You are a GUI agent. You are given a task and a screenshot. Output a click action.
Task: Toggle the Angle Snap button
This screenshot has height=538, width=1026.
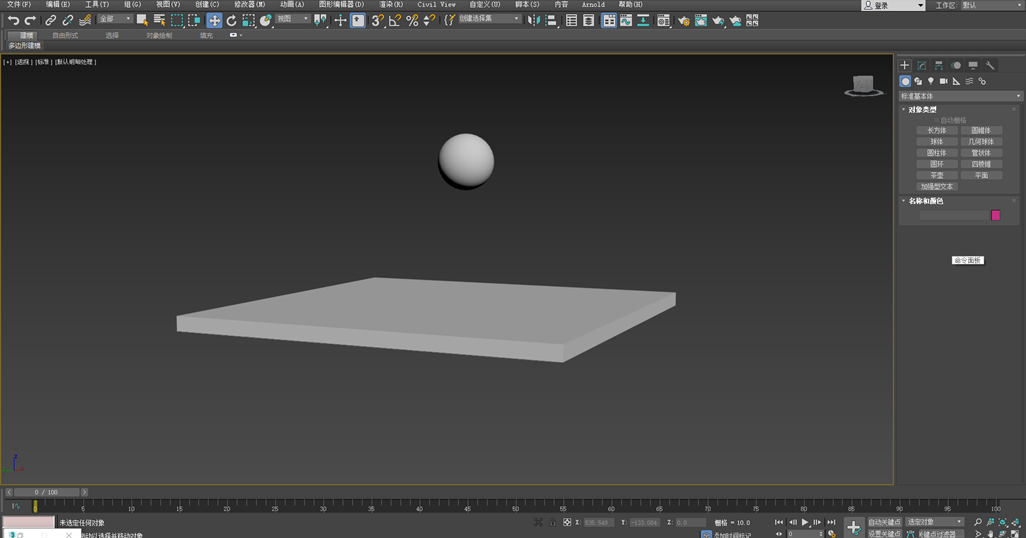point(395,20)
